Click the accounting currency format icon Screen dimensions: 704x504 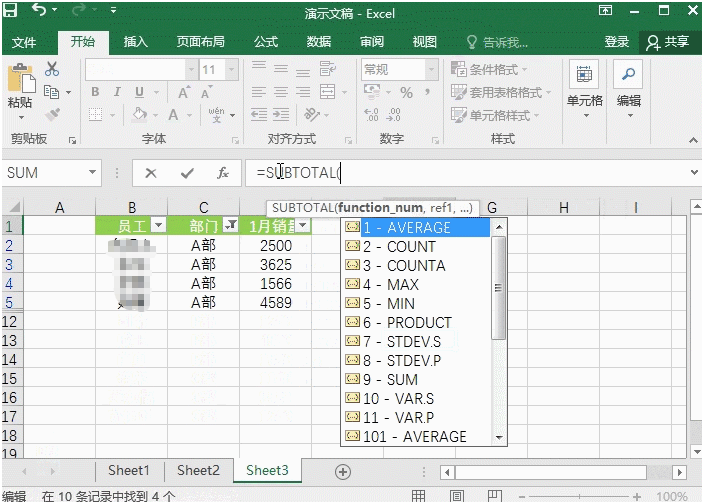[372, 92]
